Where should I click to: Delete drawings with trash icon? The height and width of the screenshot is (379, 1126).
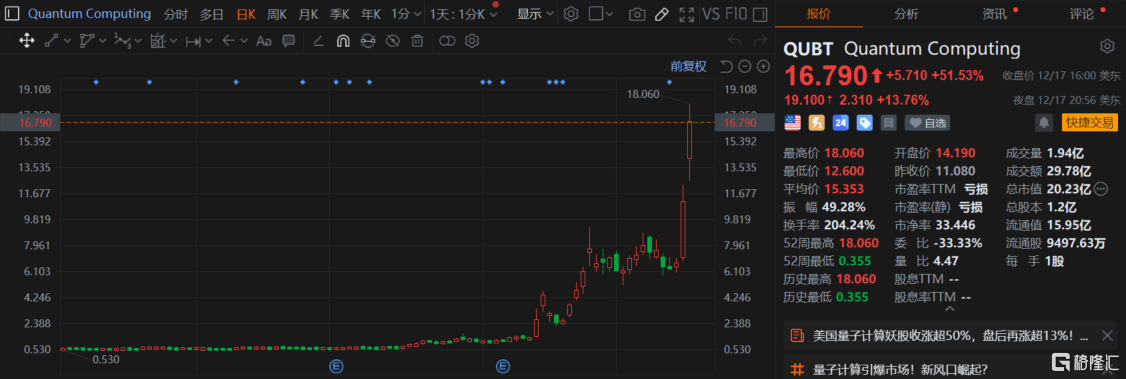pyautogui.click(x=417, y=41)
